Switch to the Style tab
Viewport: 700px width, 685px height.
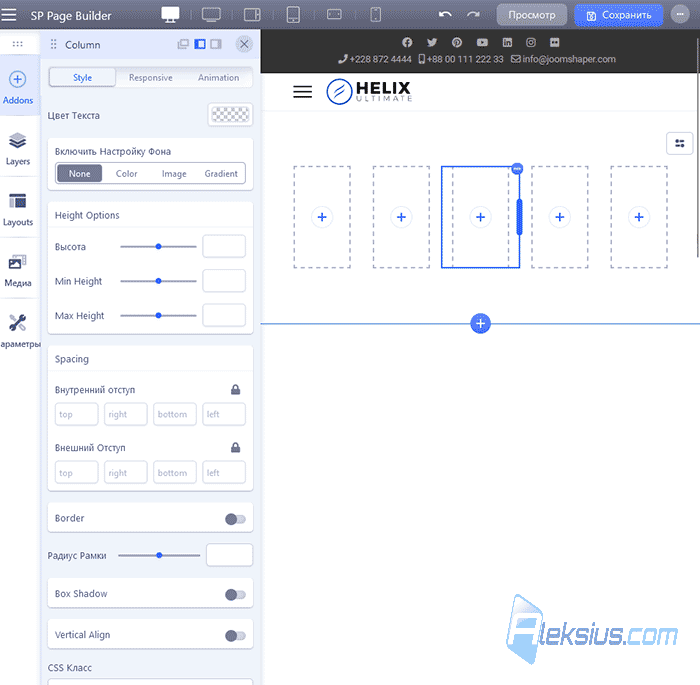tap(83, 77)
